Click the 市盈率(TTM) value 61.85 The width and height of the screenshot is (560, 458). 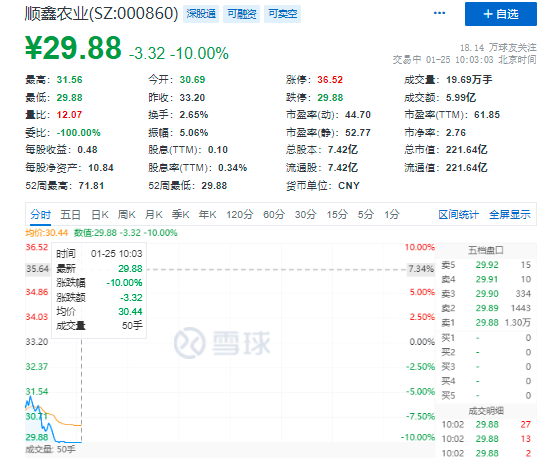point(487,115)
